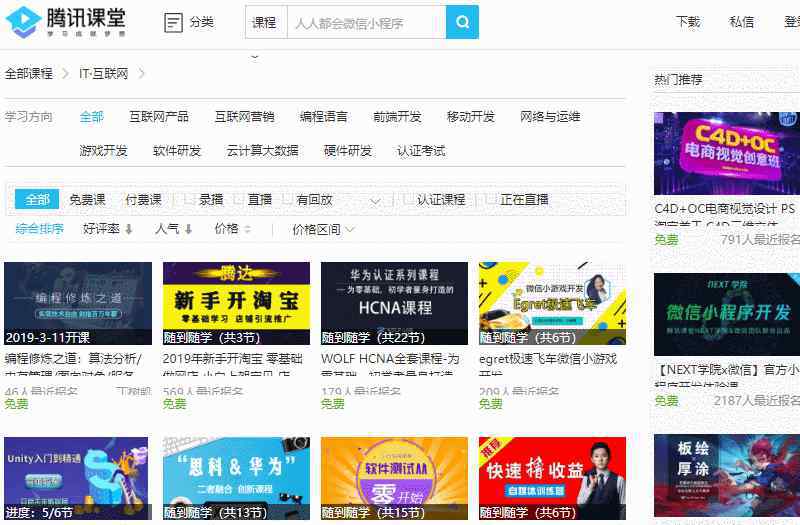Screen dimensions: 800x525
Task: Select 前端开发 category
Action: (397, 117)
